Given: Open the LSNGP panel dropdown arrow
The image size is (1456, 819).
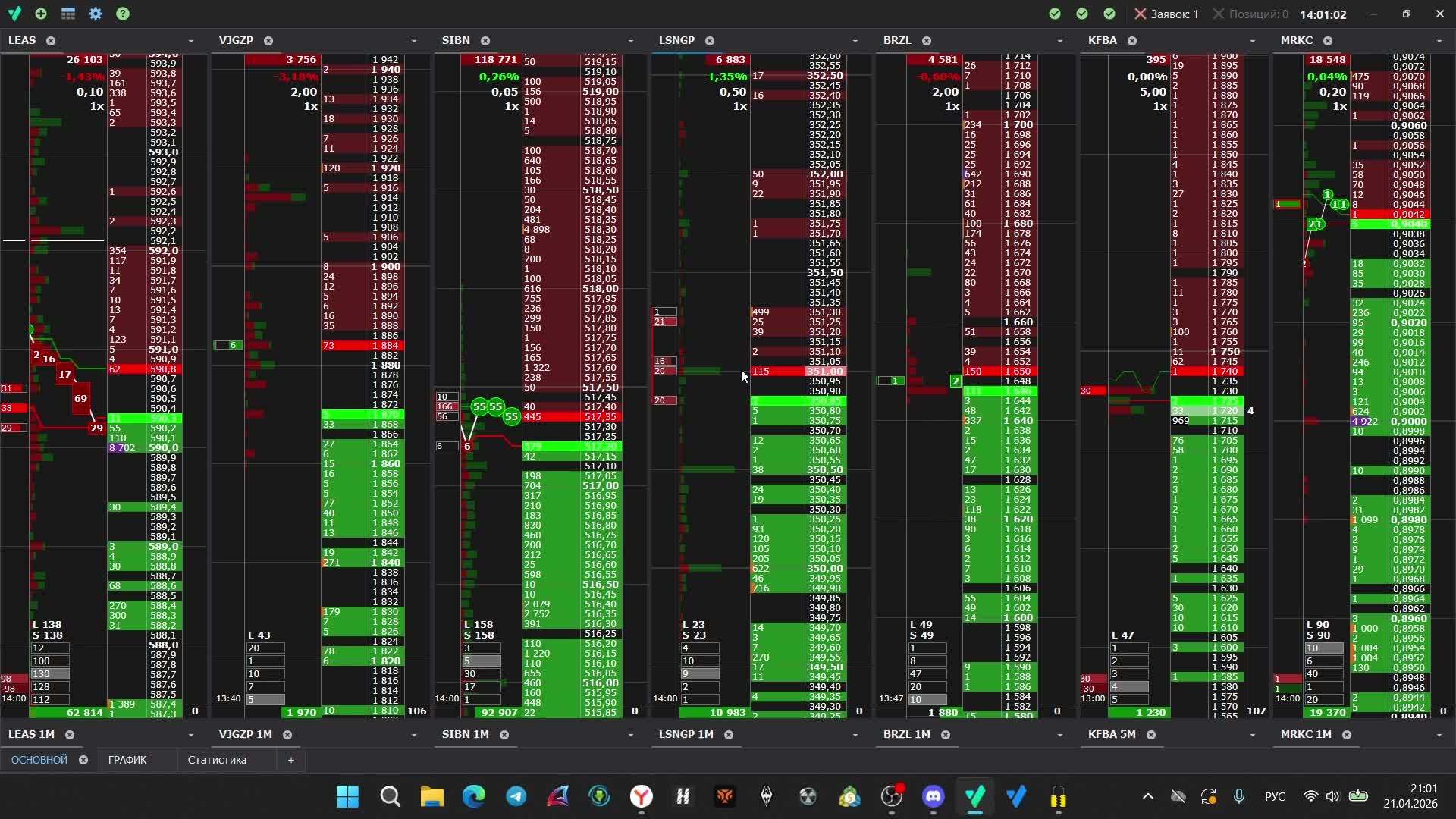Looking at the screenshot, I should coord(855,41).
